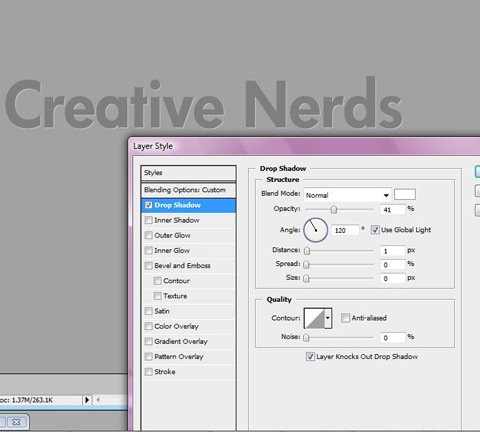
Task: Enable the Anti-aliased checkbox
Action: point(345,318)
